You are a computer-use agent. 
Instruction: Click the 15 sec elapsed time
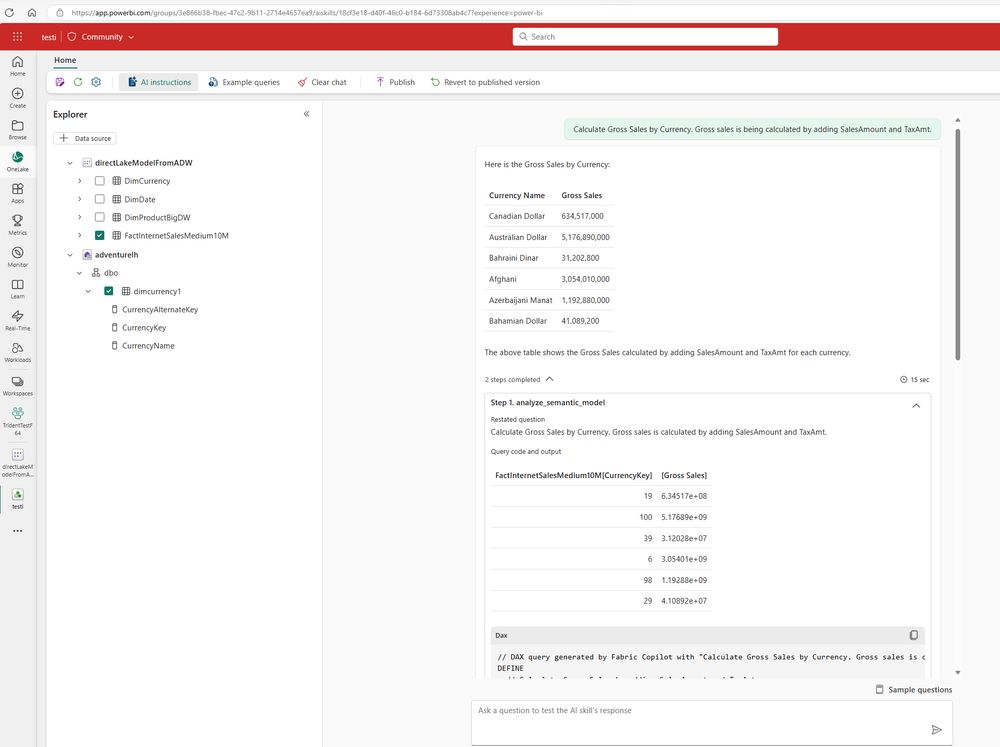click(915, 380)
